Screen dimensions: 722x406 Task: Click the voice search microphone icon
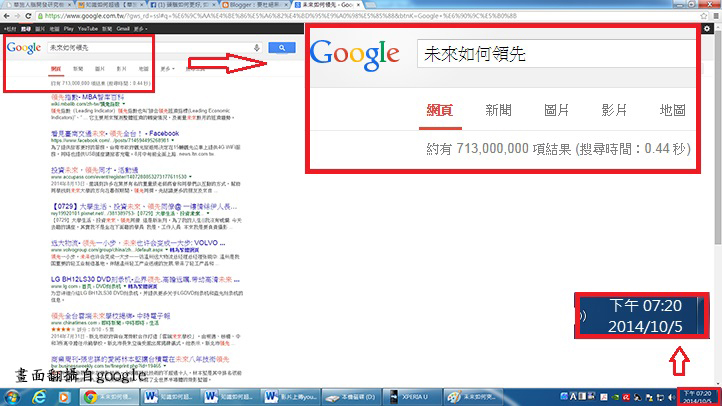point(256,47)
